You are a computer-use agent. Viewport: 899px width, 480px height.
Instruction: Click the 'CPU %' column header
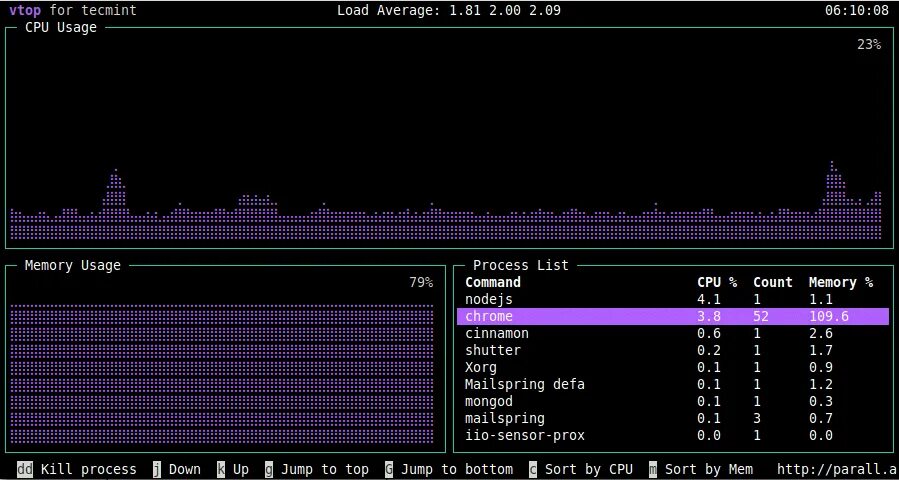pyautogui.click(x=717, y=282)
